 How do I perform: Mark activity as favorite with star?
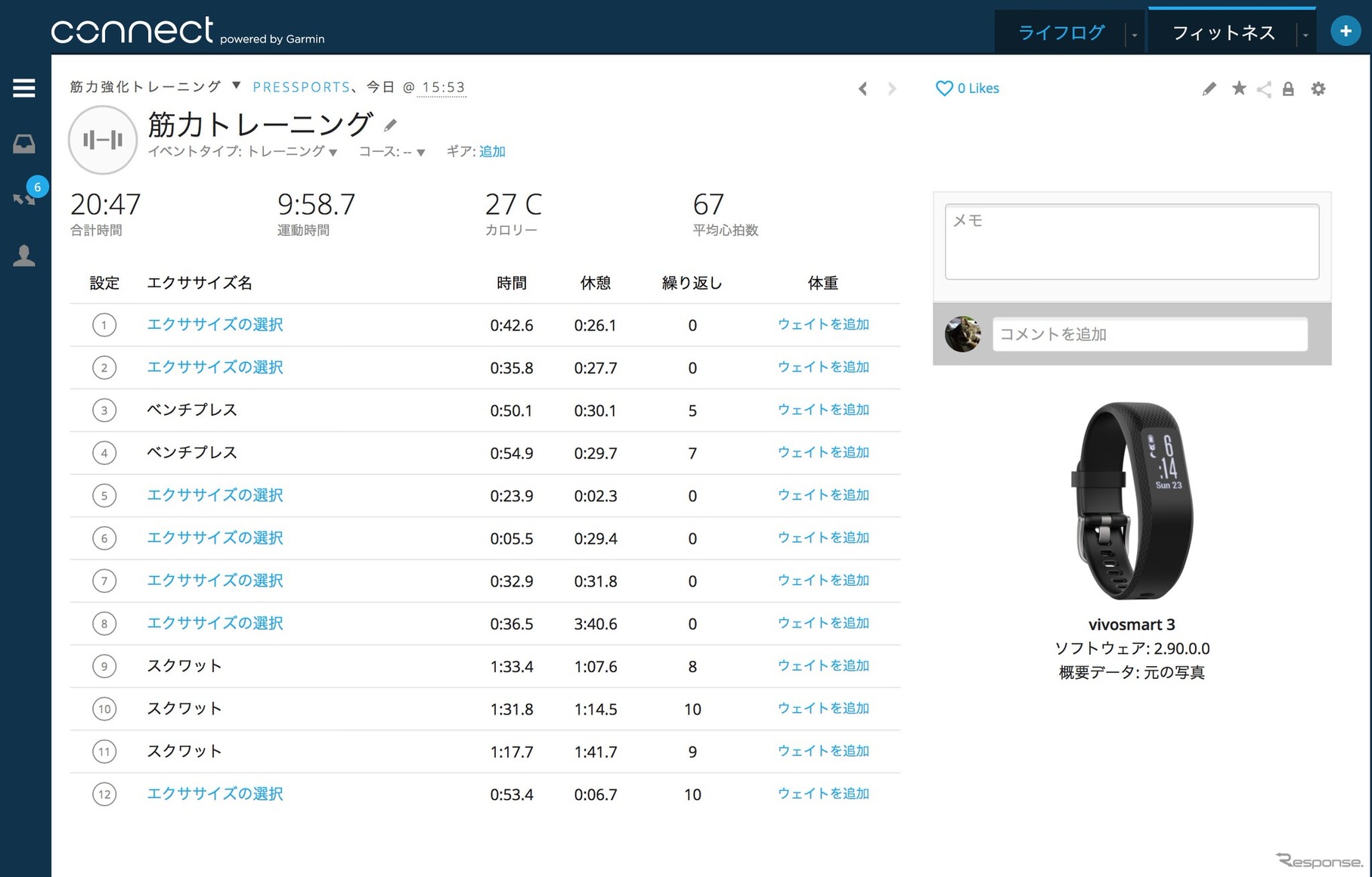coord(1239,88)
